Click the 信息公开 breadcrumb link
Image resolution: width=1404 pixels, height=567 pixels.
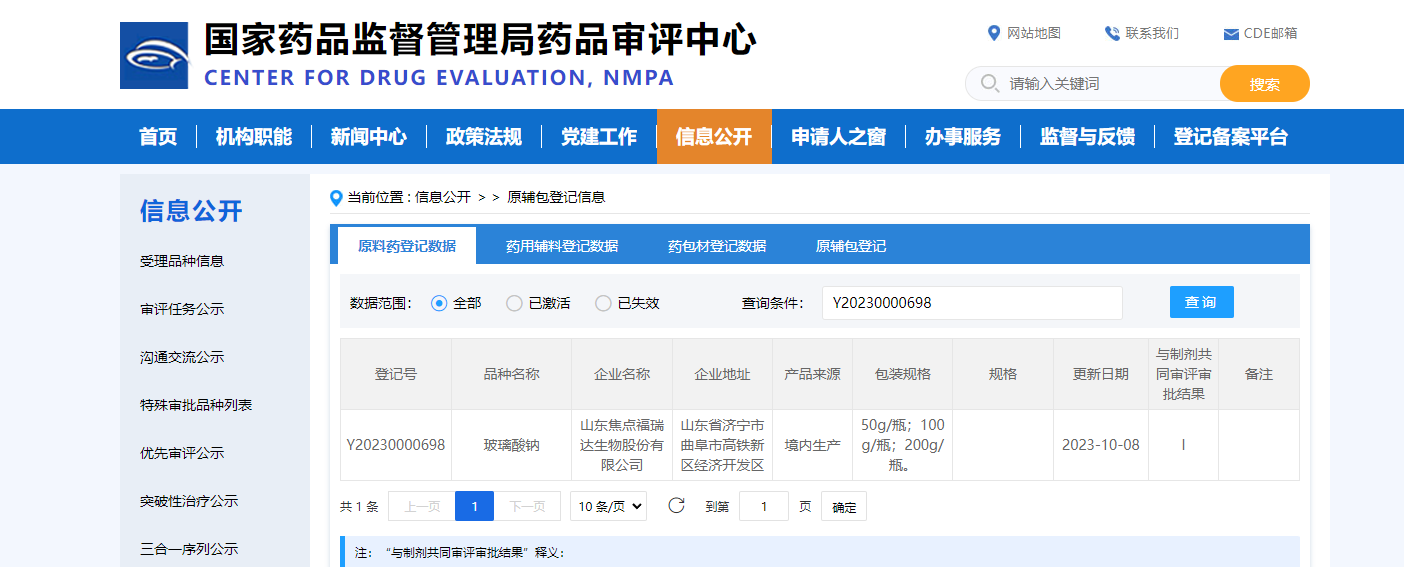pyautogui.click(x=443, y=197)
